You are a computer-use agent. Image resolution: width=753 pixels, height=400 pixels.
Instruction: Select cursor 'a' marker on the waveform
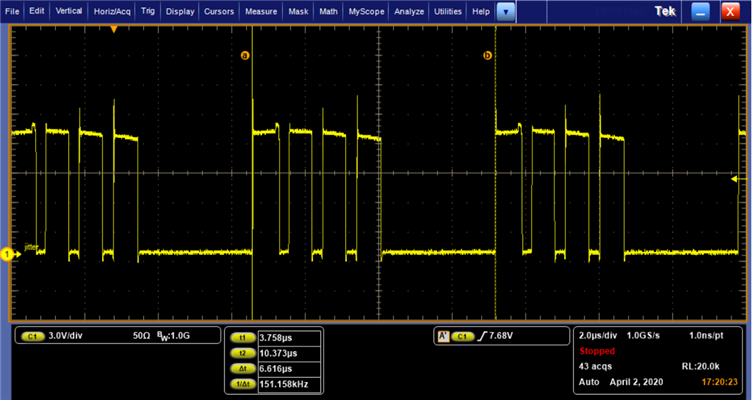[x=244, y=56]
